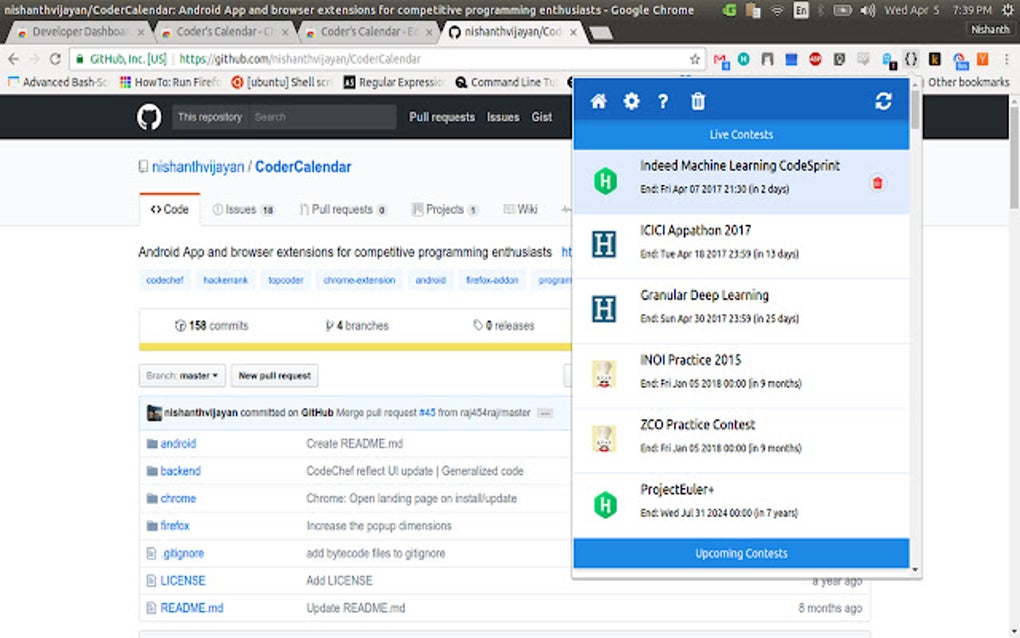Screen dimensions: 1020x638
Task: Toggle the Wi-Fi indicator in the top panel
Action: [x=779, y=10]
